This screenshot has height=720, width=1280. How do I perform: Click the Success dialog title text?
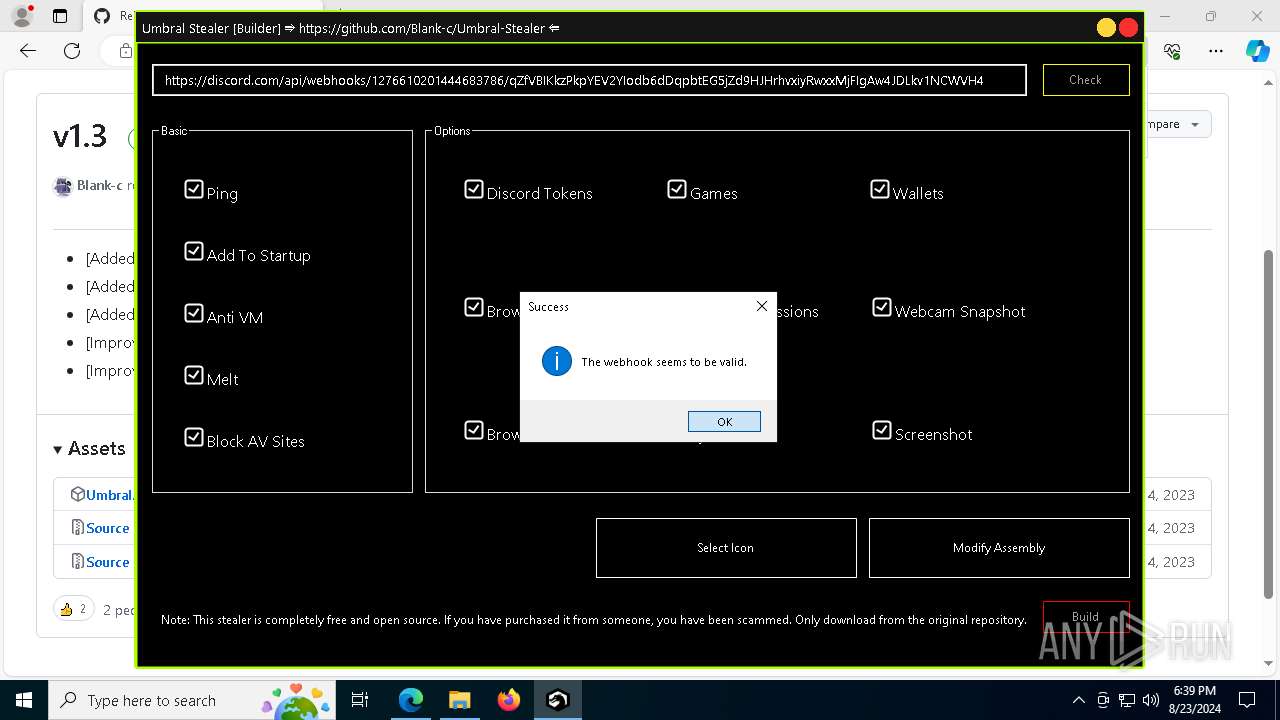tap(548, 307)
